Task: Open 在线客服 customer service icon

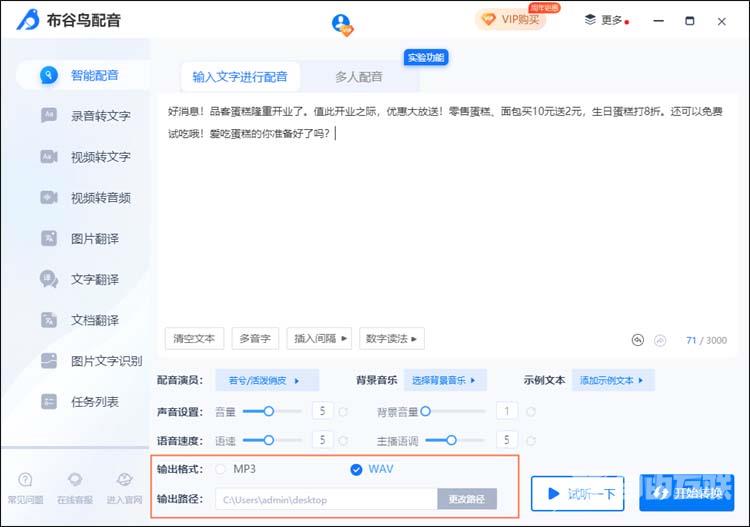Action: pyautogui.click(x=75, y=479)
